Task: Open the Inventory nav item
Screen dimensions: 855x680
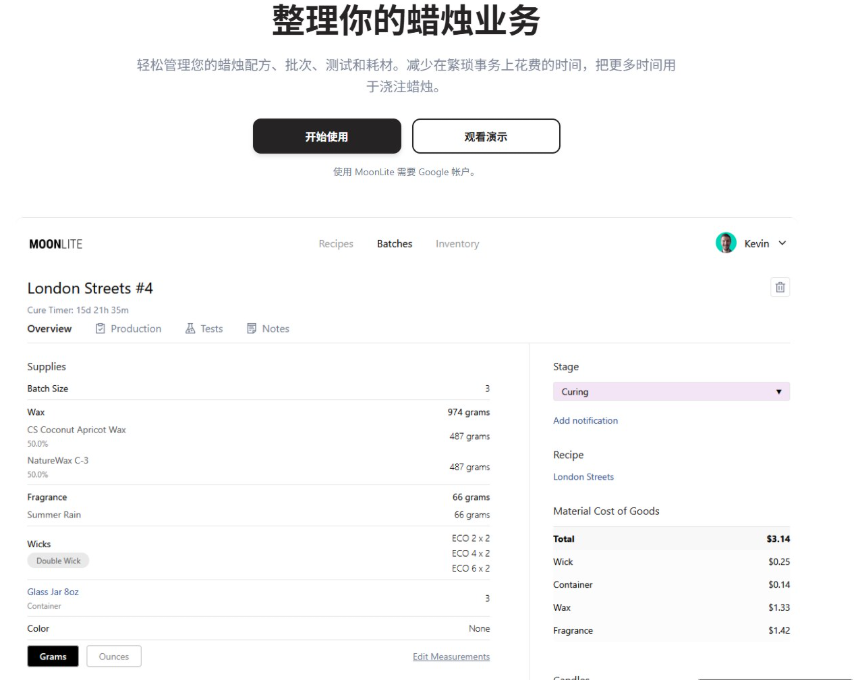Action: click(457, 244)
